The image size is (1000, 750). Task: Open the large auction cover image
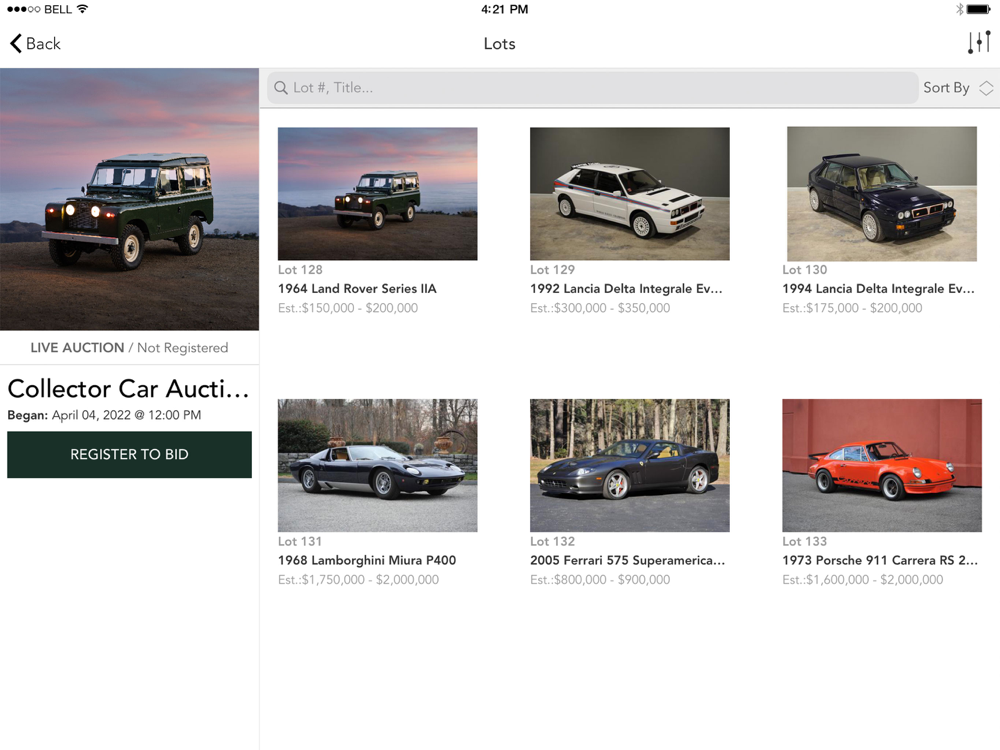click(129, 199)
